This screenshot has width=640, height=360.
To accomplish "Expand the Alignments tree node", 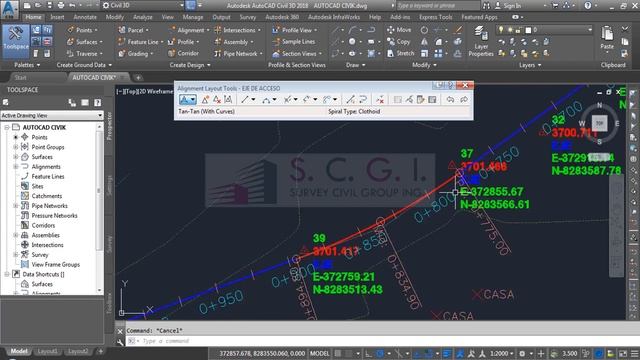I will (16, 167).
